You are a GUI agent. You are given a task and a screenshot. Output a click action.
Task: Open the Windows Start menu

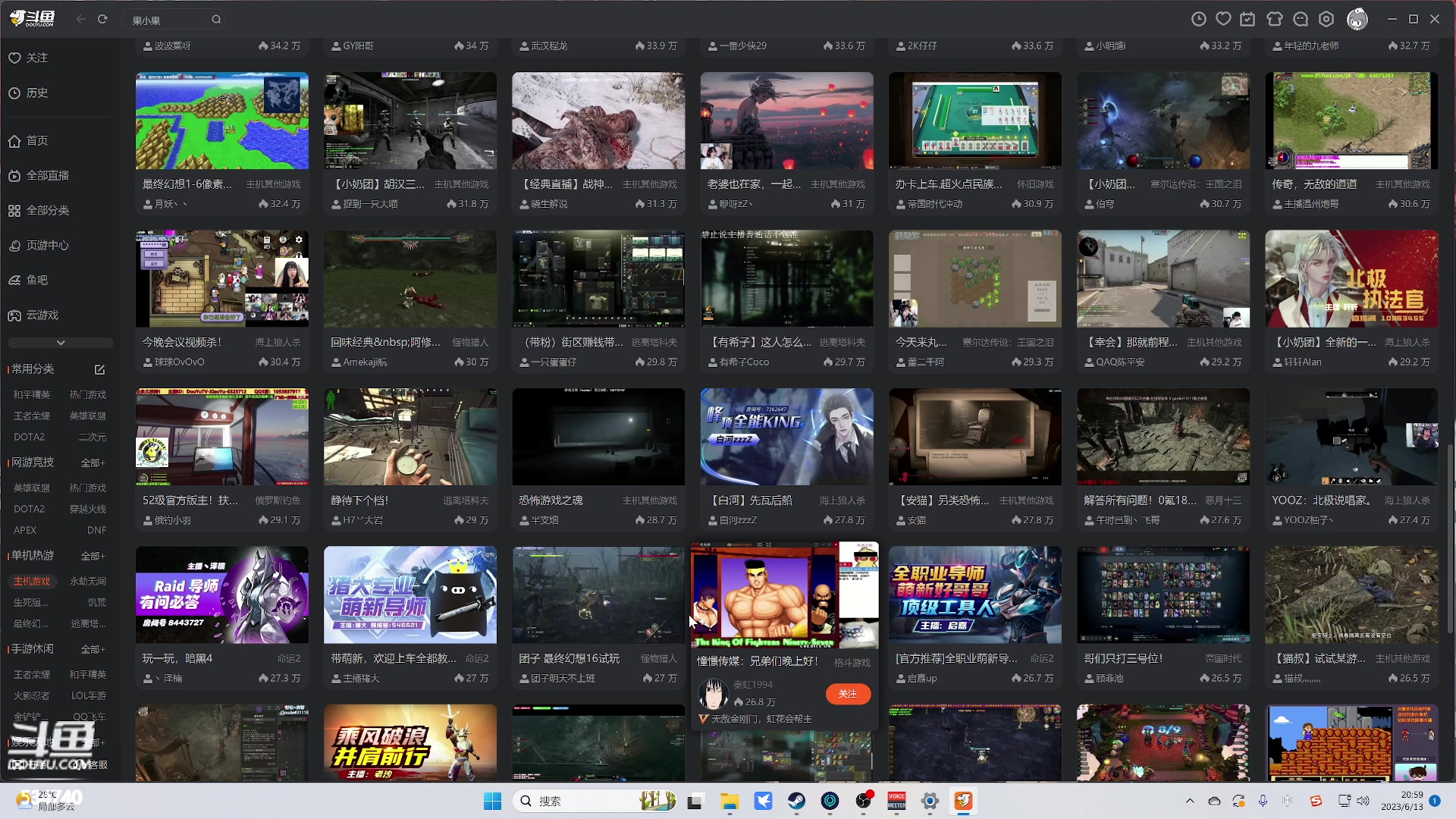(x=492, y=801)
